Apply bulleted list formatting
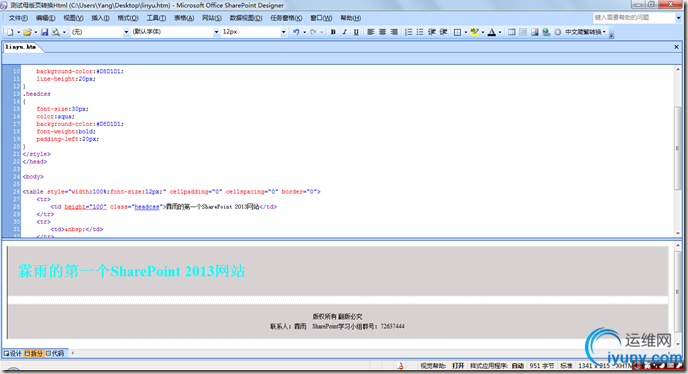Screen dimensions: 688x374 420,32
